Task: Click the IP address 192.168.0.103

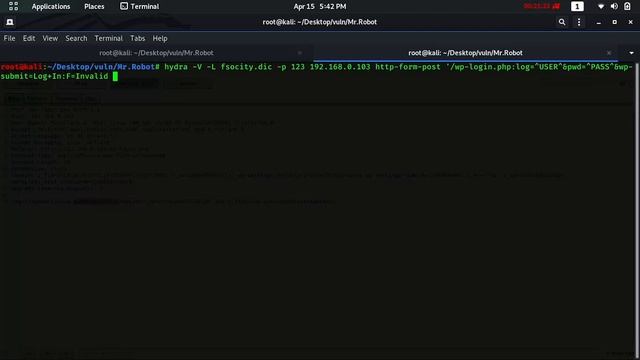Action: point(340,67)
